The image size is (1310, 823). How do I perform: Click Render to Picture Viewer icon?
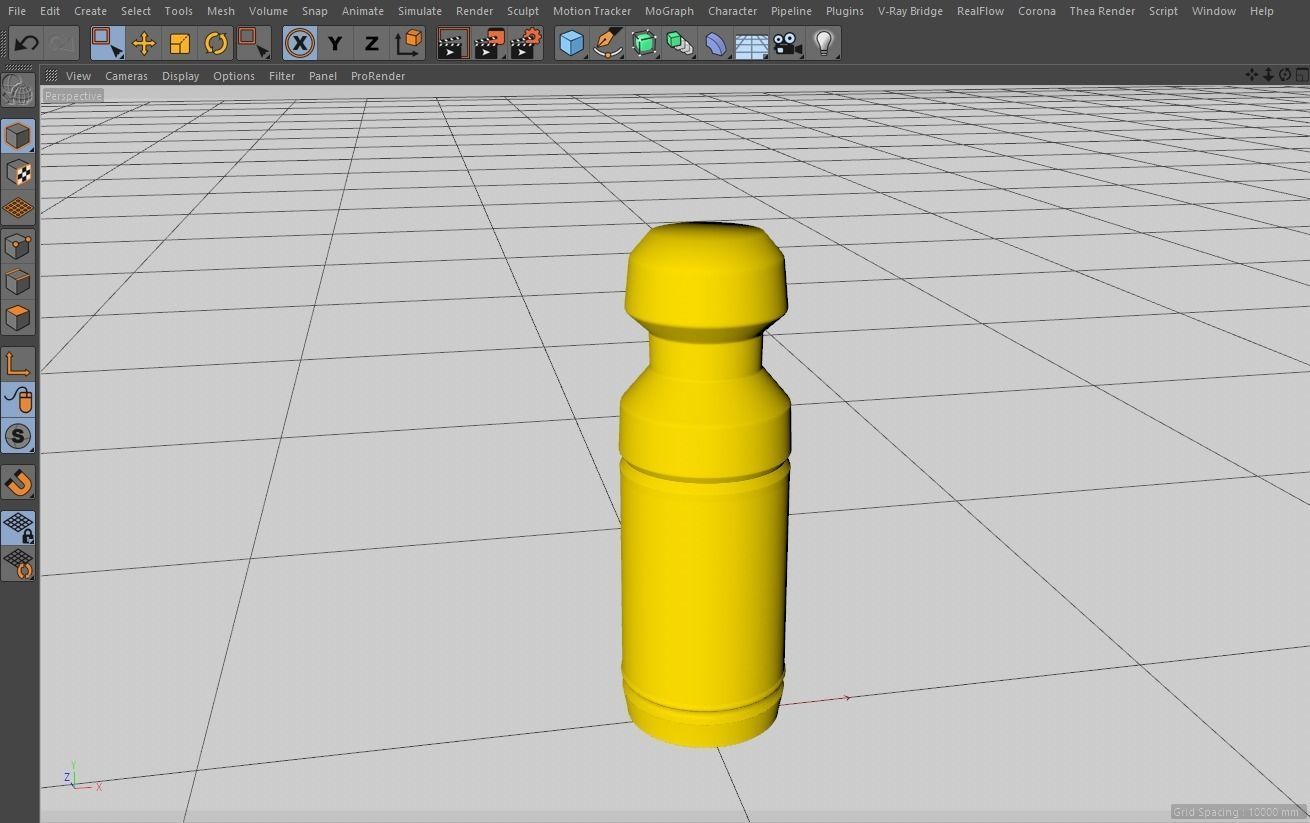coord(489,43)
